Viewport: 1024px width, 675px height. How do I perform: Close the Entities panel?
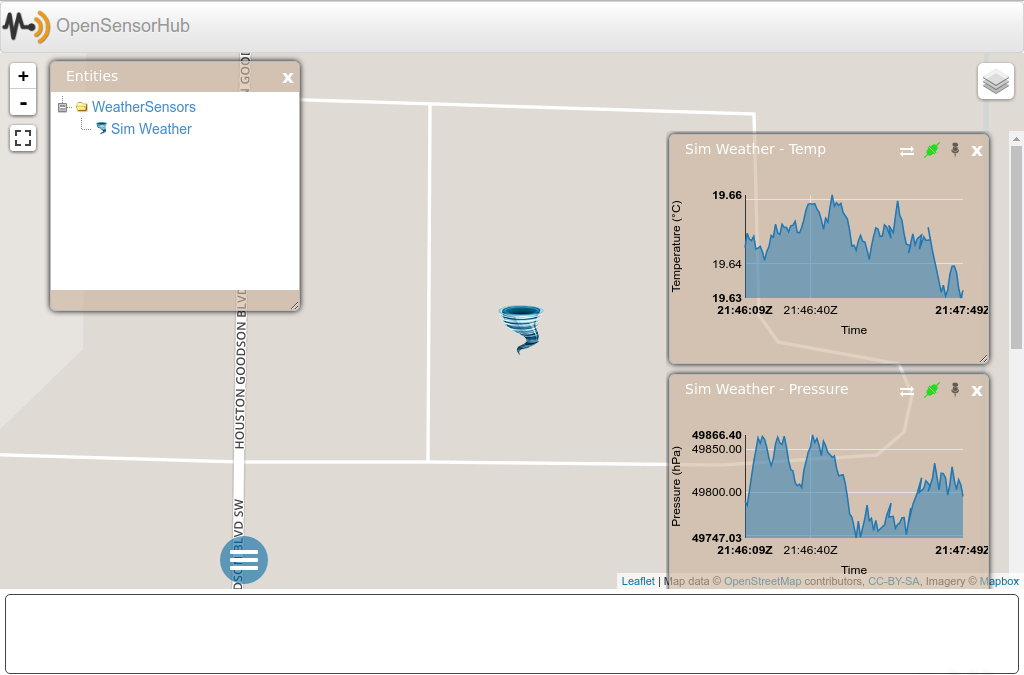(288, 78)
